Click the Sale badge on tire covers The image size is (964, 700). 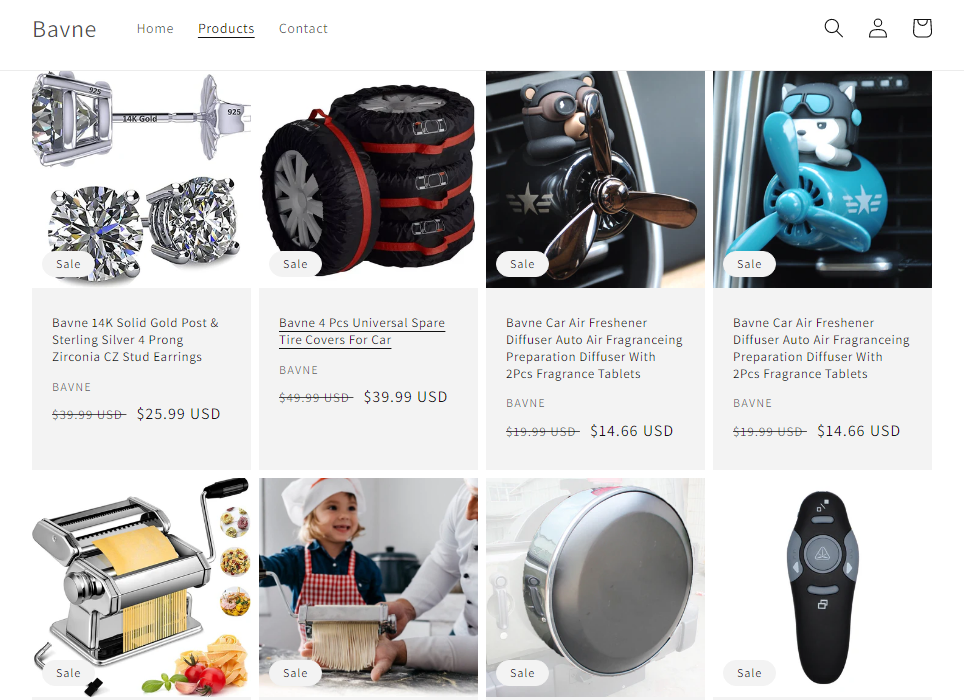[295, 264]
